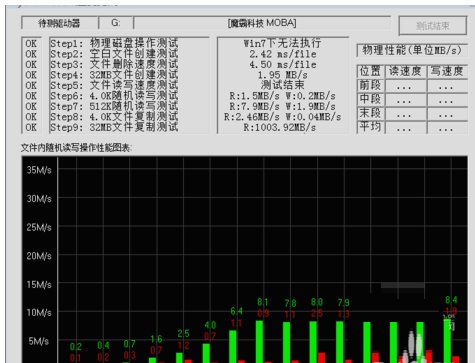This screenshot has width=475, height=363.
Task: Click the 前段 row label
Action: 370,85
